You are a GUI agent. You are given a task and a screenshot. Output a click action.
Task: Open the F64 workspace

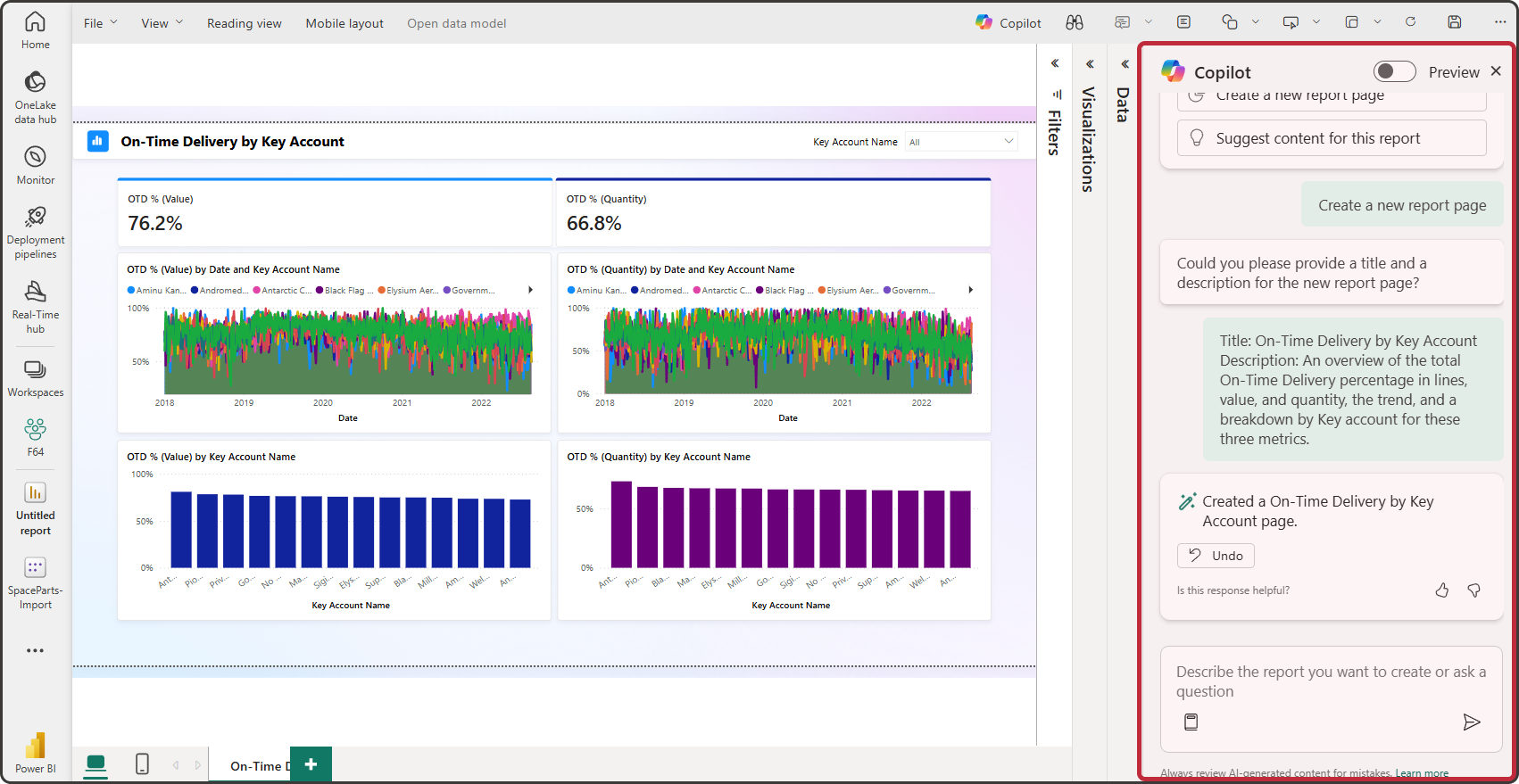(36, 437)
